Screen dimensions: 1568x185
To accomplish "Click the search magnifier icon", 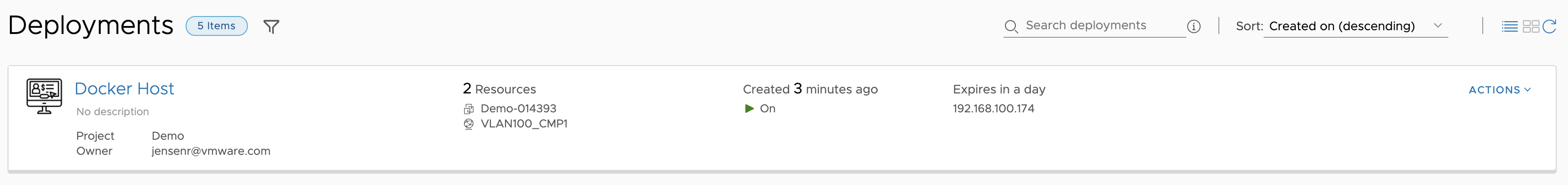I will click(x=1011, y=26).
